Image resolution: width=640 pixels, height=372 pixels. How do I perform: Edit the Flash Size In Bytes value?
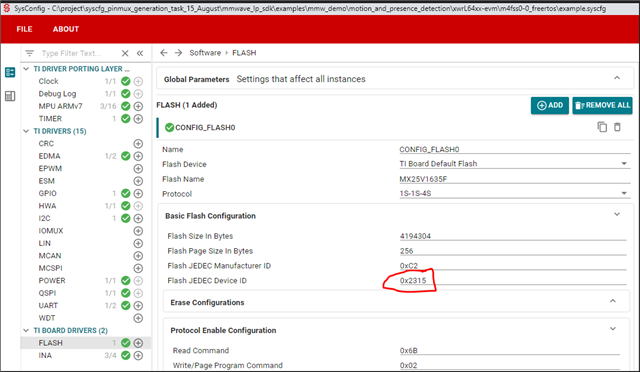(x=513, y=236)
